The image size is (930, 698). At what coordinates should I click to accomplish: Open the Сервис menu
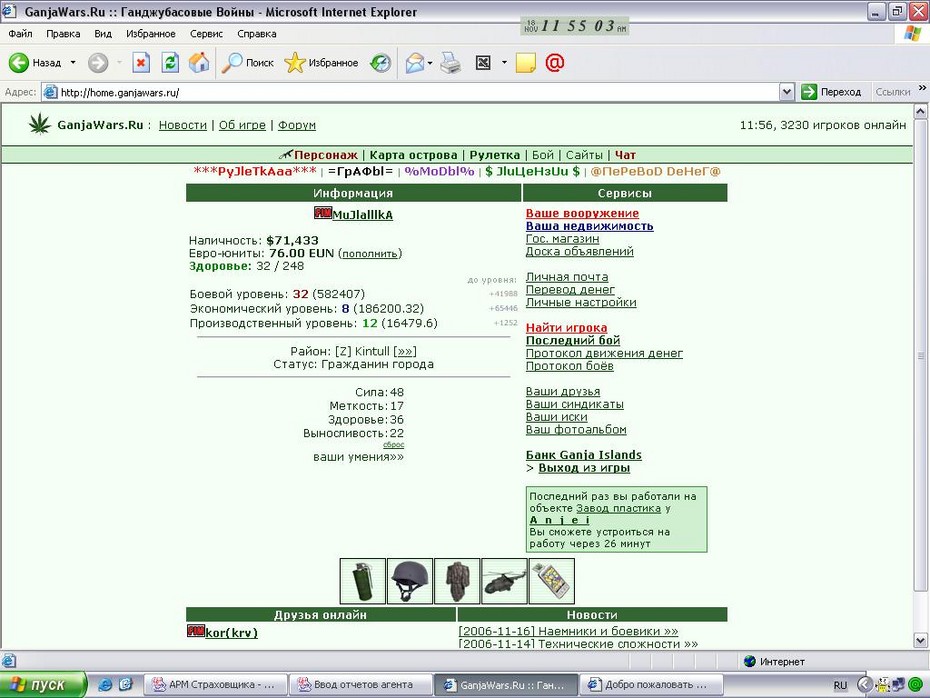pos(206,34)
